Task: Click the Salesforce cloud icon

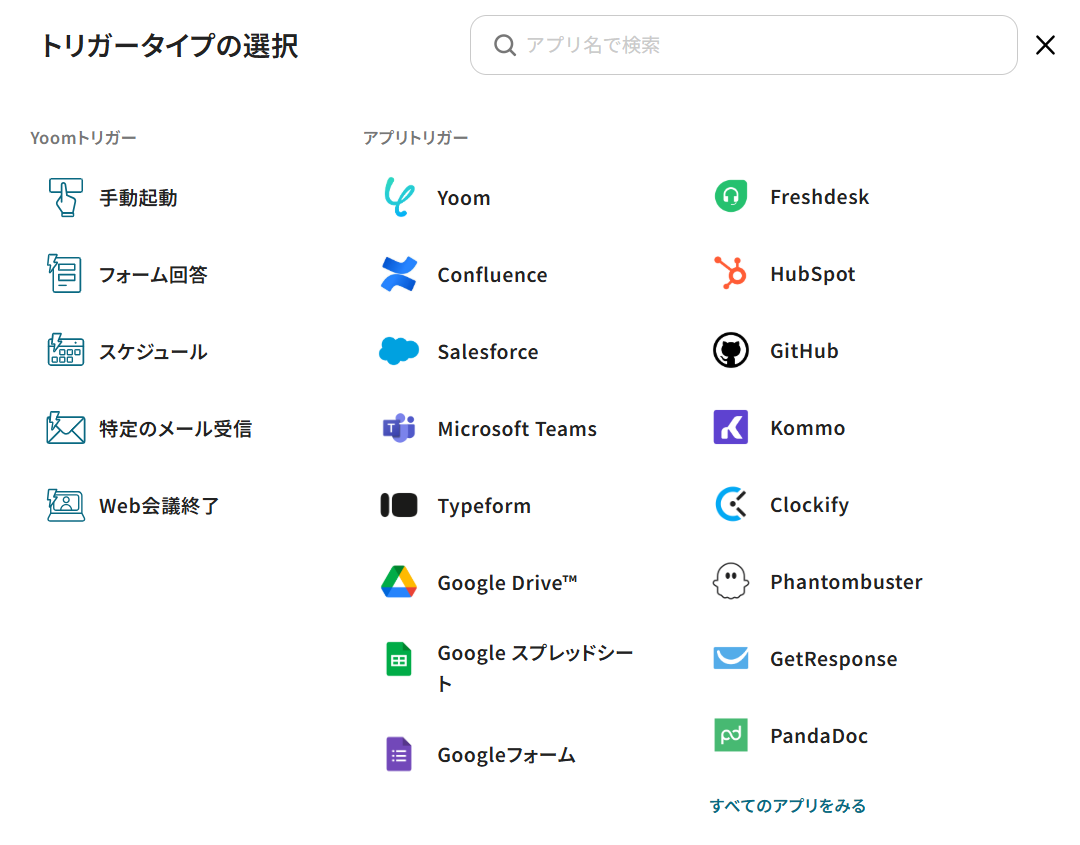Action: [x=399, y=351]
